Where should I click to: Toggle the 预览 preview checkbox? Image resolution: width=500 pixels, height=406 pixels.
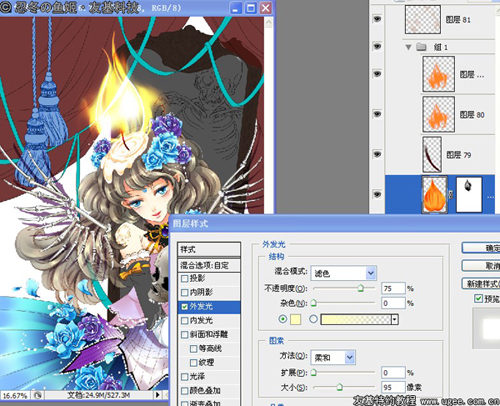(478, 298)
